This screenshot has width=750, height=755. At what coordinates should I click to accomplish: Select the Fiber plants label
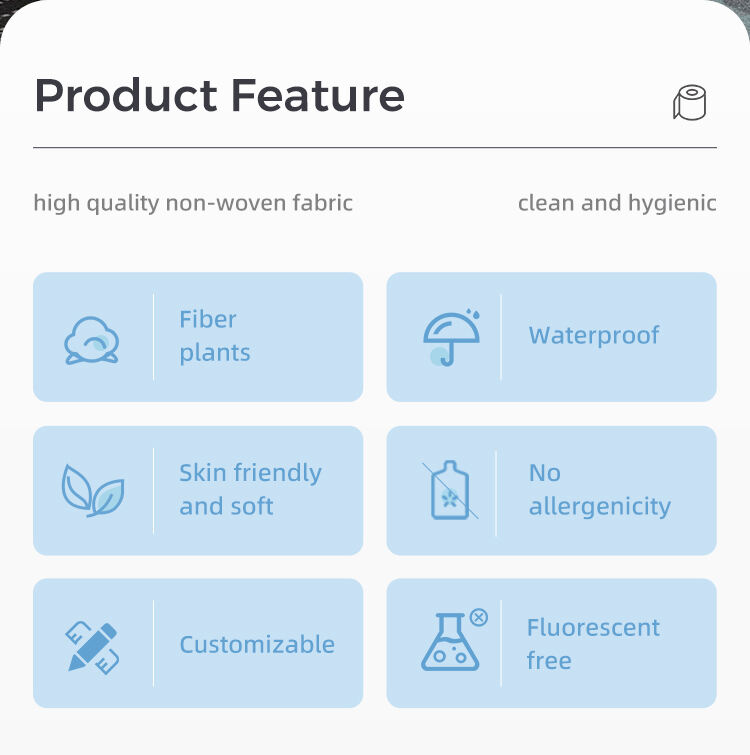pos(215,336)
